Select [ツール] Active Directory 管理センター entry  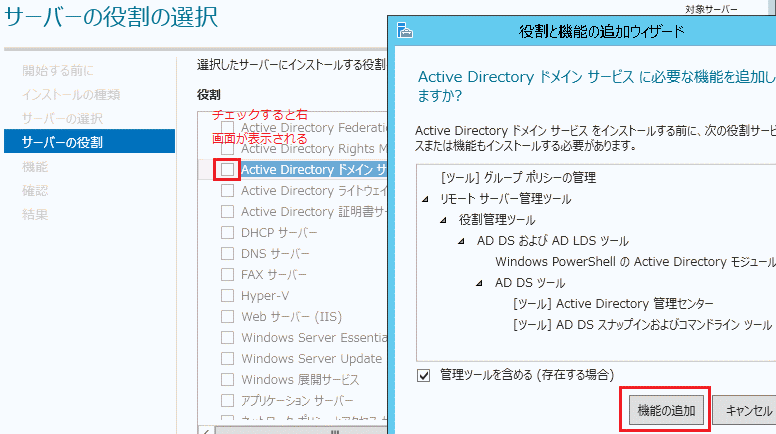tap(613, 303)
